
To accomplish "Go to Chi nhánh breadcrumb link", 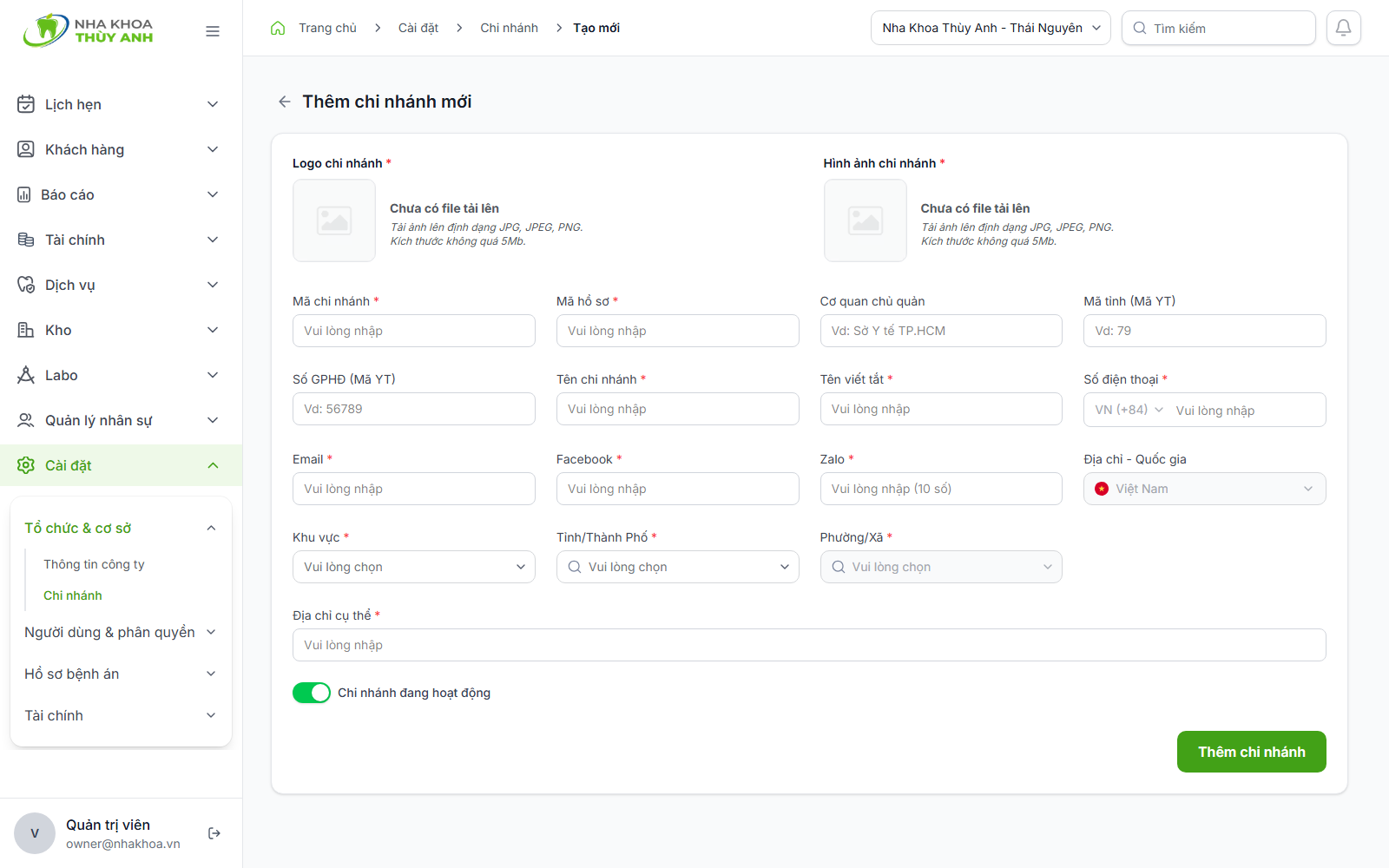I will point(510,28).
